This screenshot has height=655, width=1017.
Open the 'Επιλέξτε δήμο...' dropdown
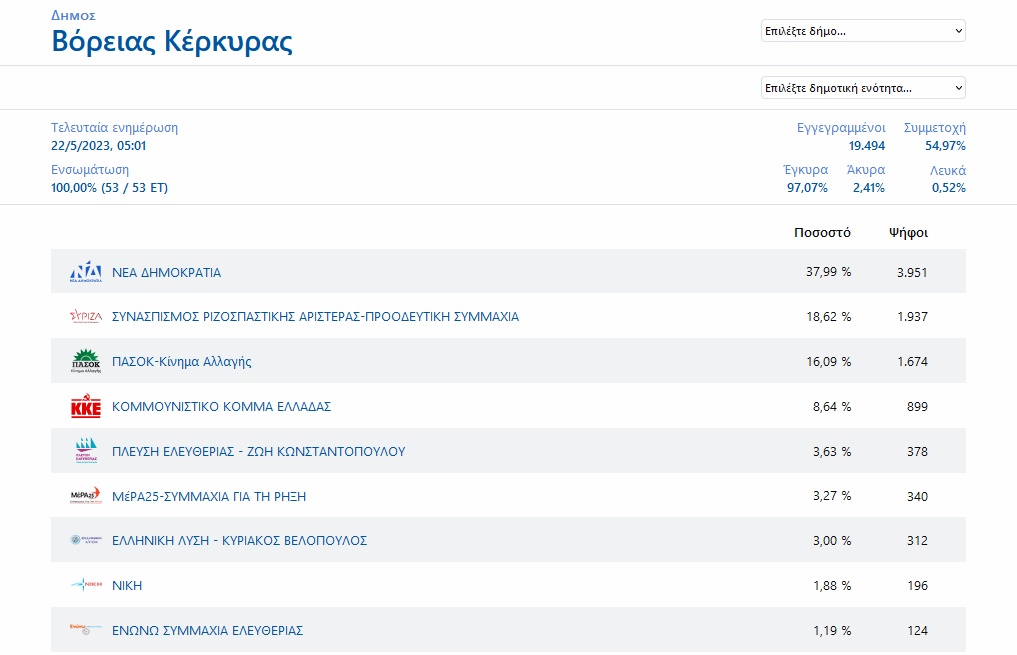coord(863,31)
